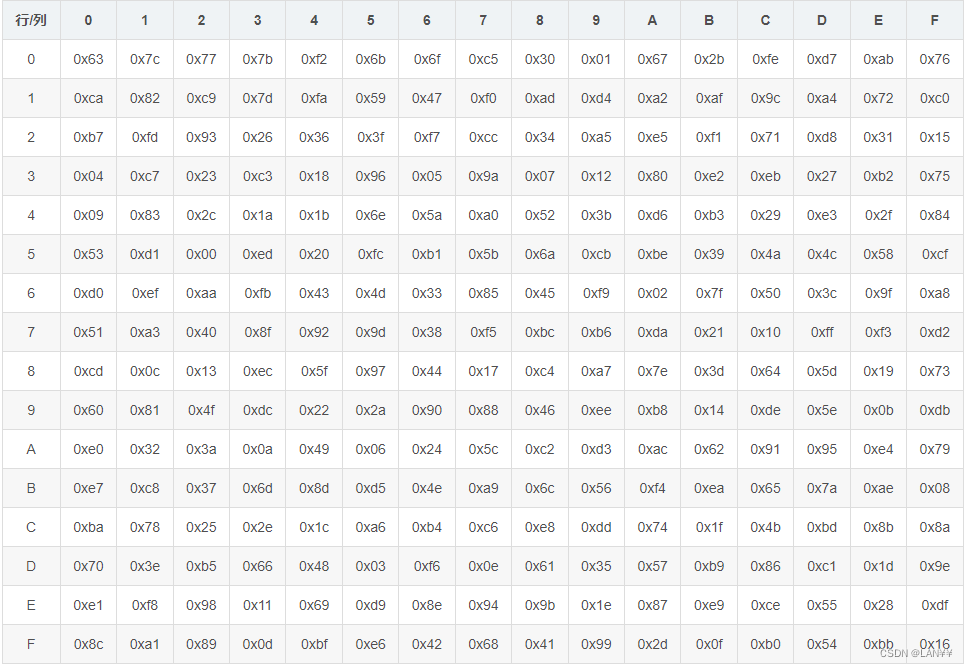Click cell 0x7e in row 8

(x=653, y=371)
